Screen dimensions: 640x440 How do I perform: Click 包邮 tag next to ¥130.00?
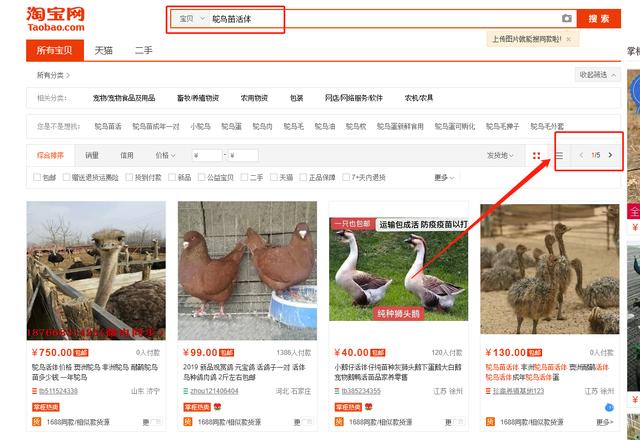535,353
